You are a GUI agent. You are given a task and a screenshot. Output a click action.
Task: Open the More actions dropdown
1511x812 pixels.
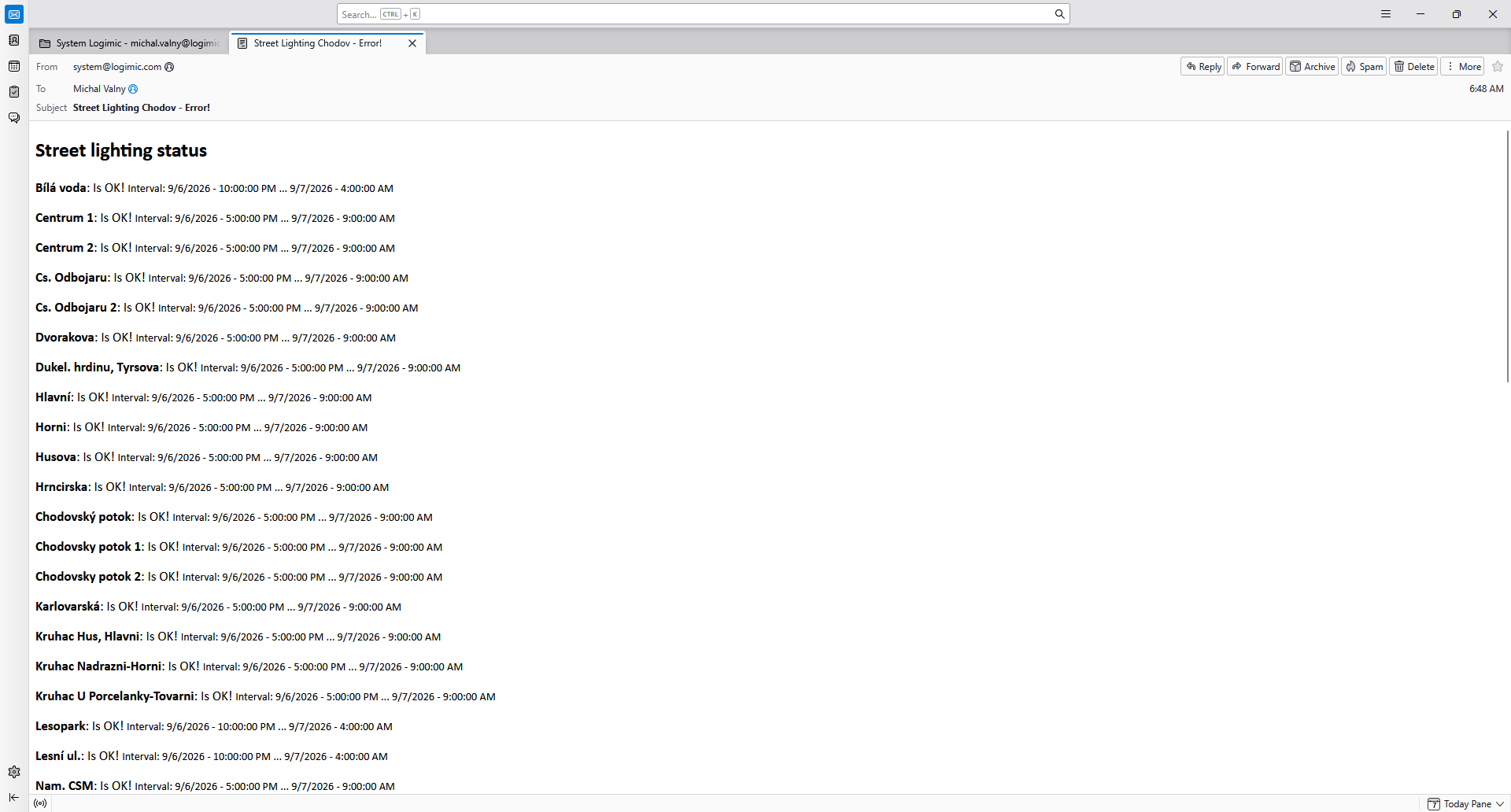click(1462, 67)
